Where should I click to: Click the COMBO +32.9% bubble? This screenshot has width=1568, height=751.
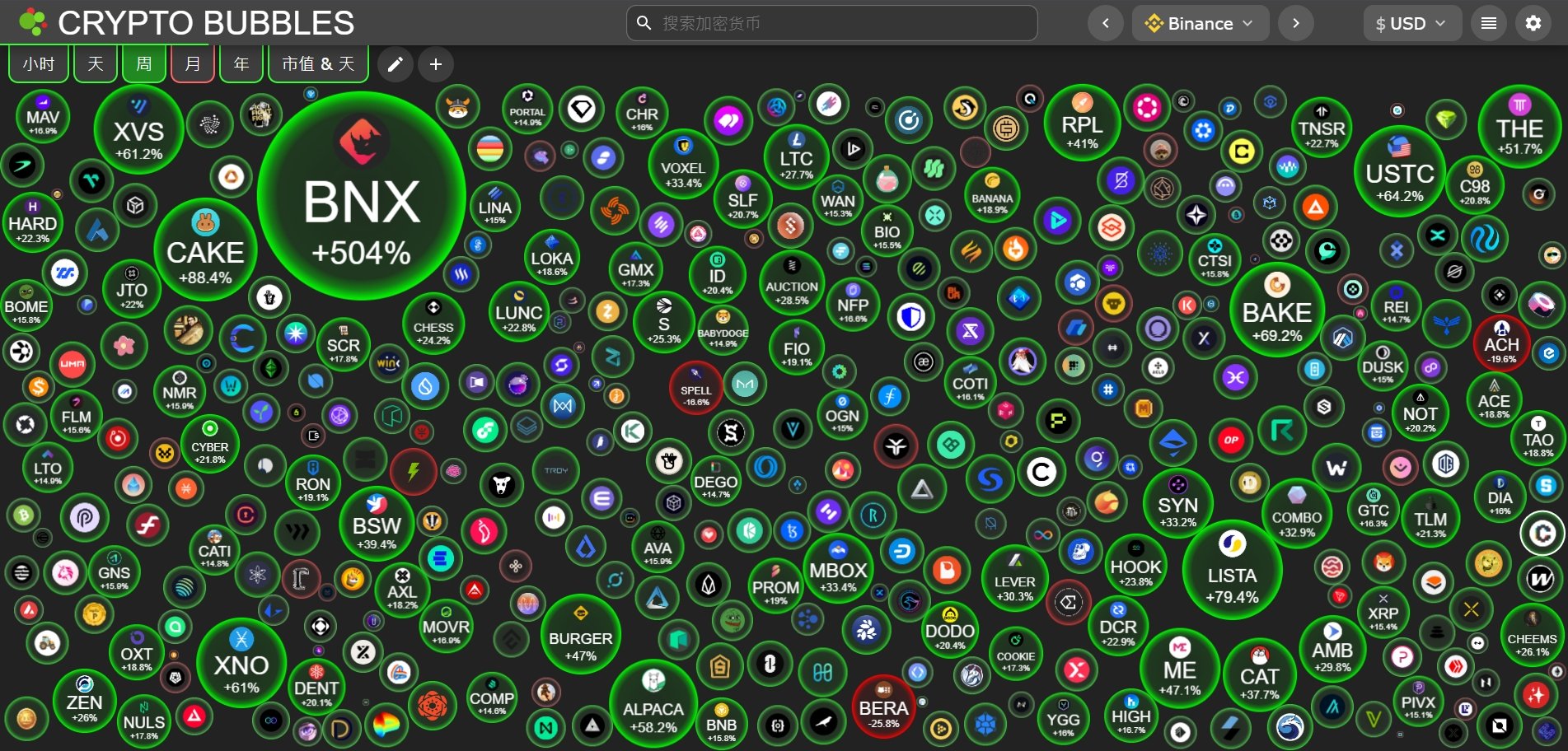coord(1297,515)
